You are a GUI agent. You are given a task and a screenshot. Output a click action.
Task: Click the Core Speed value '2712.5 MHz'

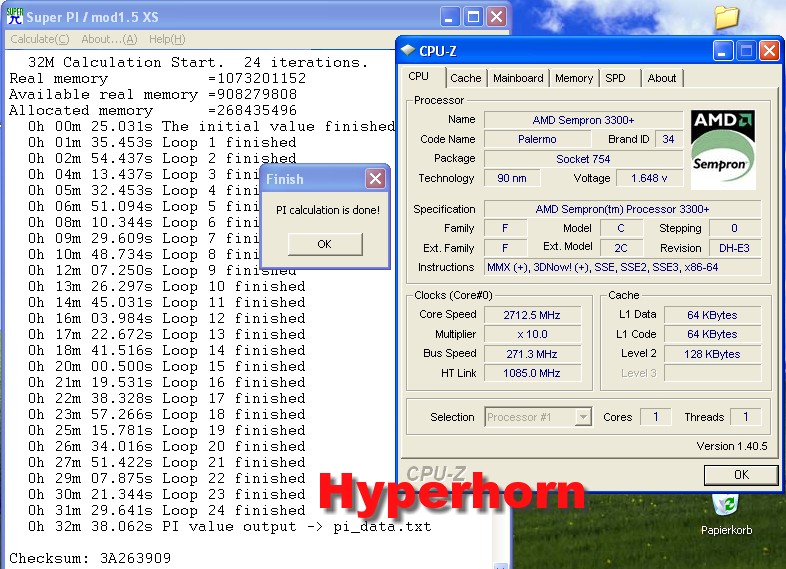532,315
